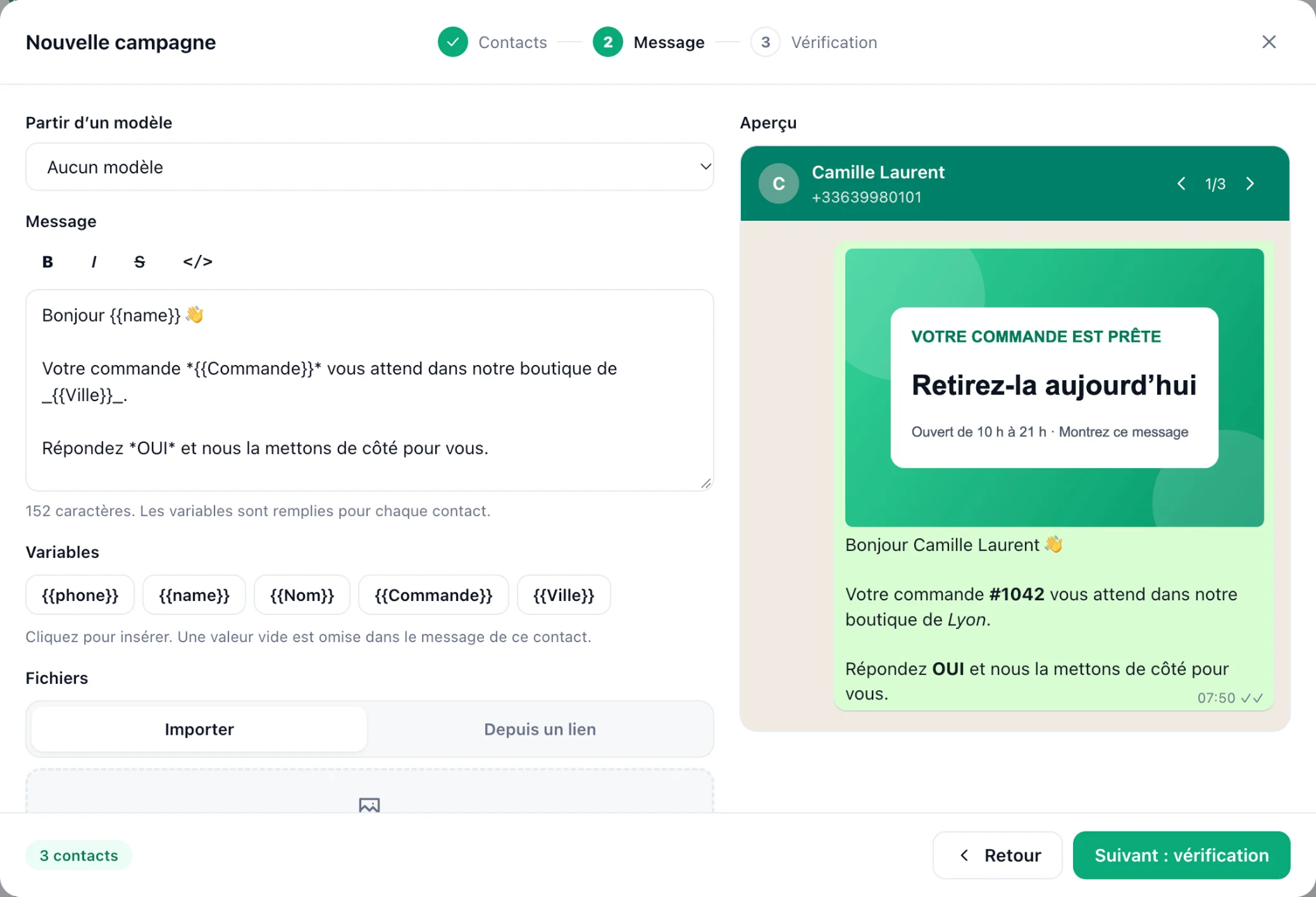1316x897 pixels.
Task: Click the Partir d'un modèle label
Action: tap(99, 123)
